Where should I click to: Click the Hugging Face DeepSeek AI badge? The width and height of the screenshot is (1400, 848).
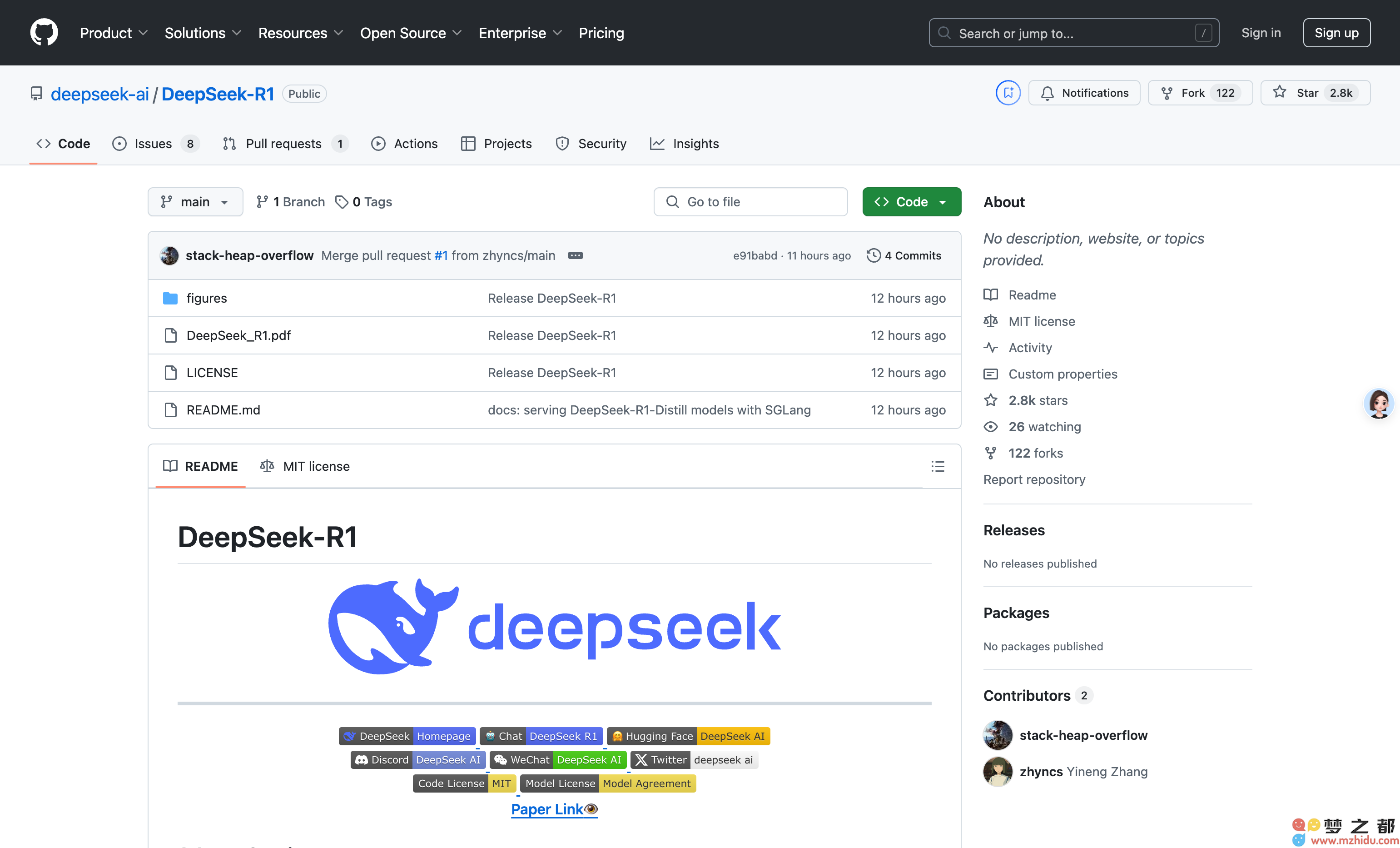(688, 736)
